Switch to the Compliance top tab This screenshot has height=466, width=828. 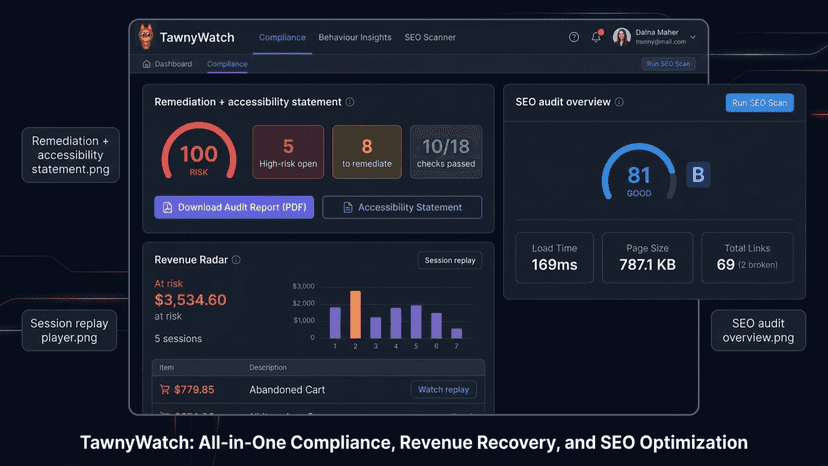pos(282,38)
